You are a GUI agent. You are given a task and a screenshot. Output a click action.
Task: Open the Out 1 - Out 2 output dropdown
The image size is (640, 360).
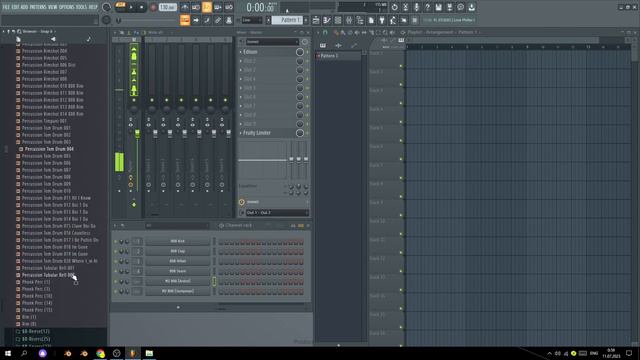tap(277, 213)
